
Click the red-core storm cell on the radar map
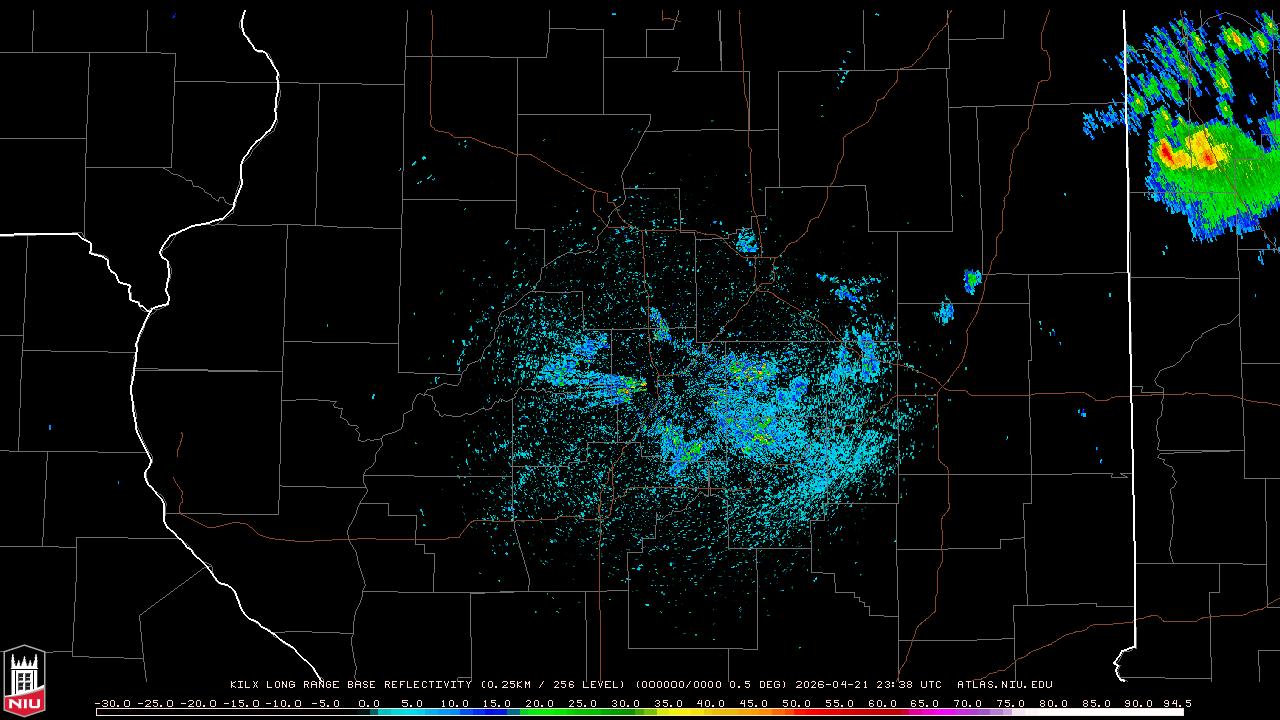coord(1190,153)
